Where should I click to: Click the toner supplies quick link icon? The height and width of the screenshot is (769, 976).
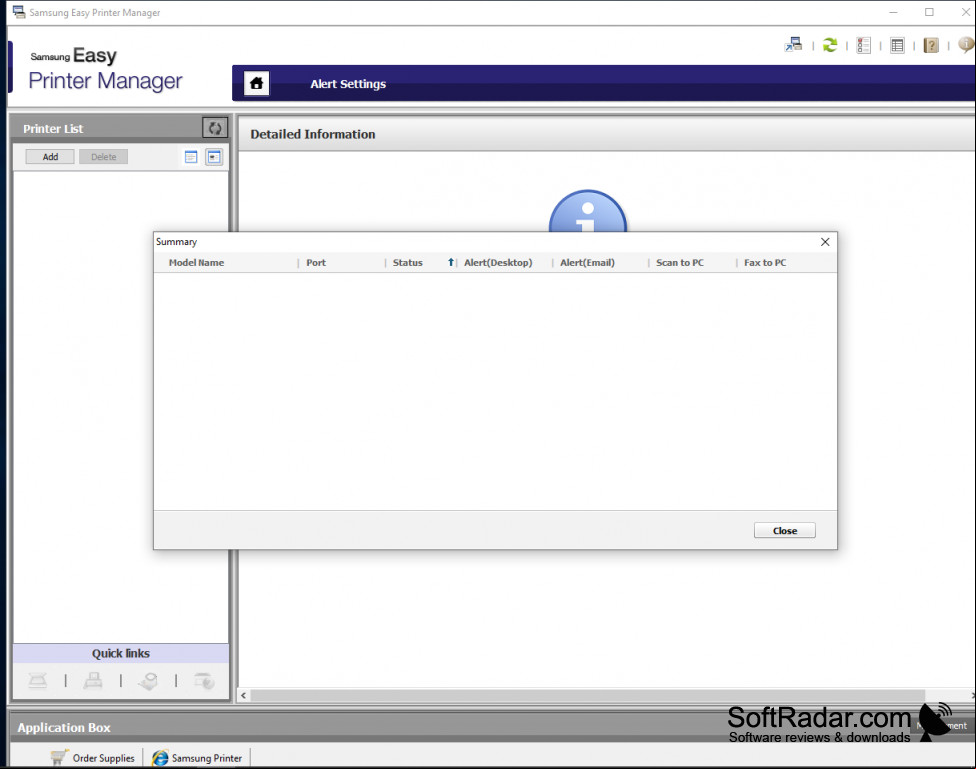point(148,681)
